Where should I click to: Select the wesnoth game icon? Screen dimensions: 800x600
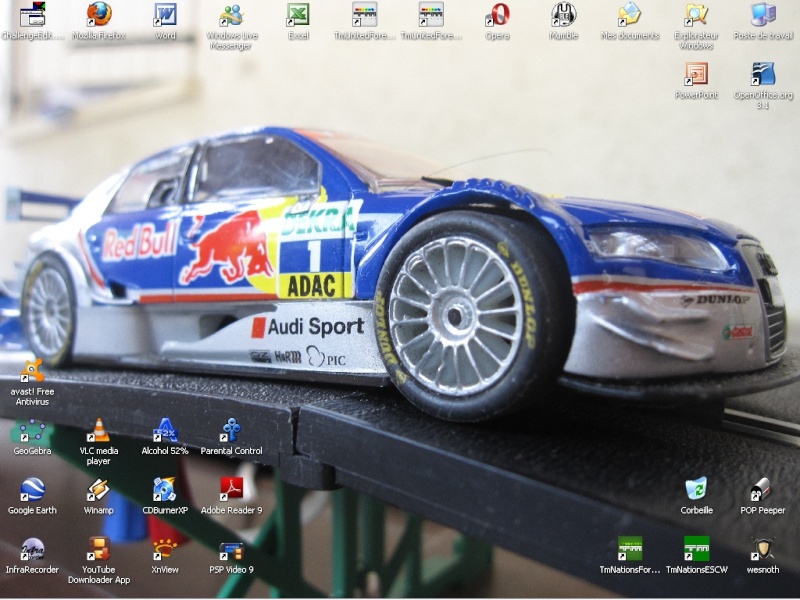click(763, 549)
